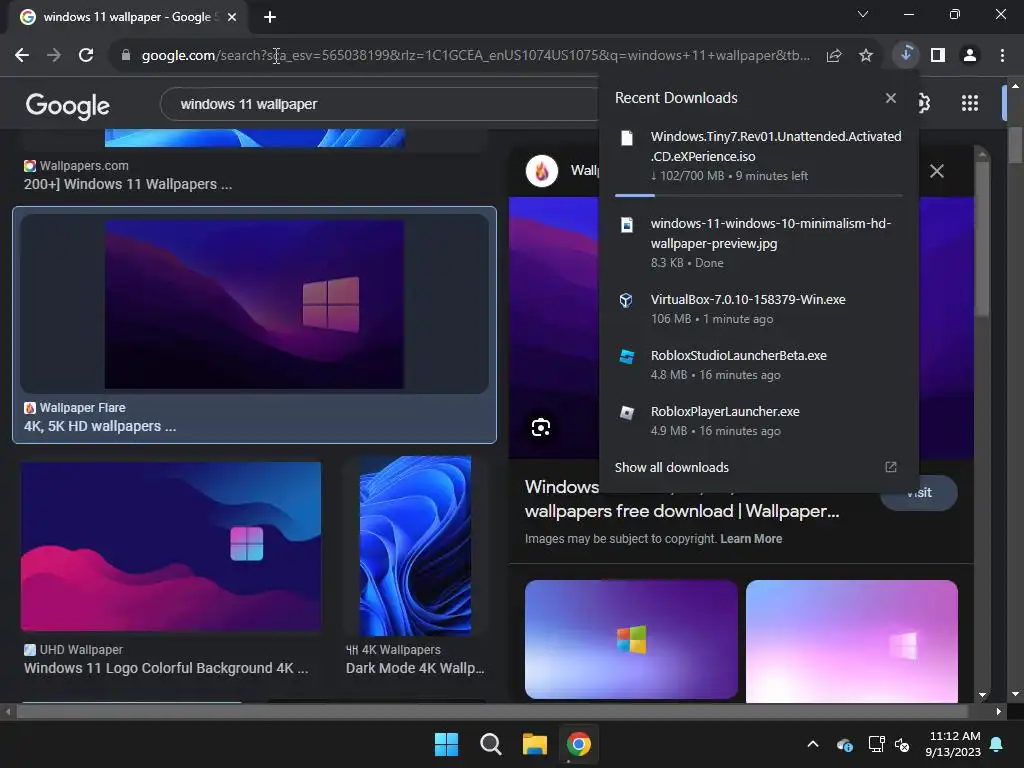Open the clock showing 11:12 AM
This screenshot has height=768, width=1024.
tap(953, 744)
